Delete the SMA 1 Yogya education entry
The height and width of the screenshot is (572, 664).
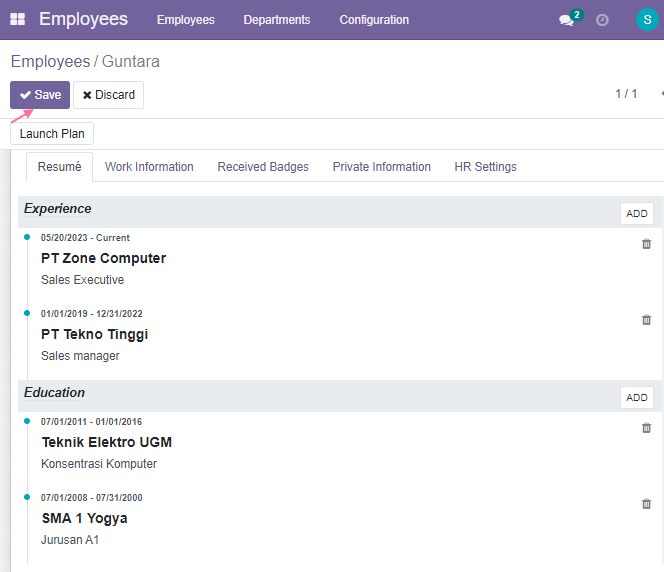[x=646, y=504]
